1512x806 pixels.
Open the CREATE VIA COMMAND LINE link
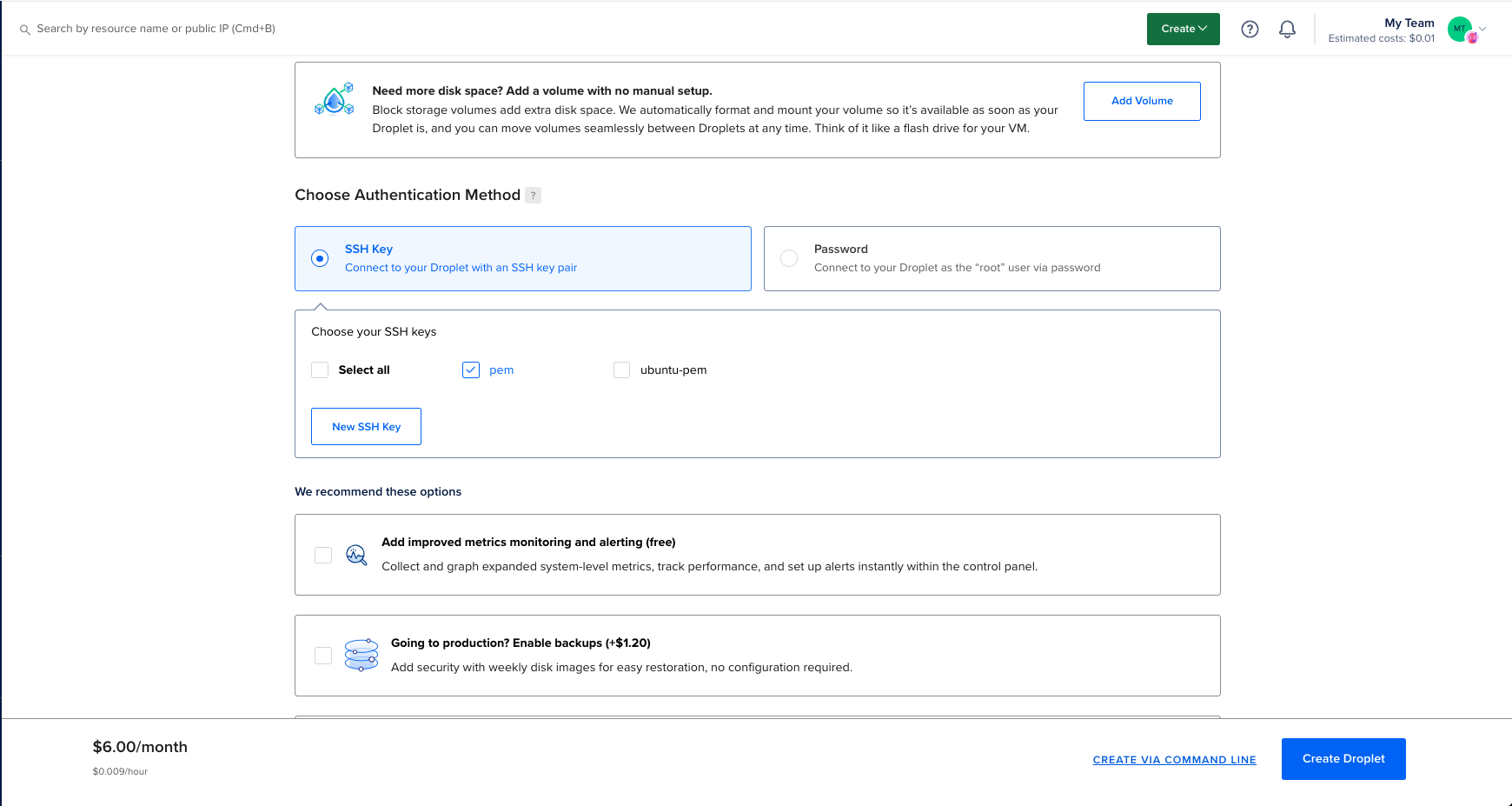point(1174,759)
